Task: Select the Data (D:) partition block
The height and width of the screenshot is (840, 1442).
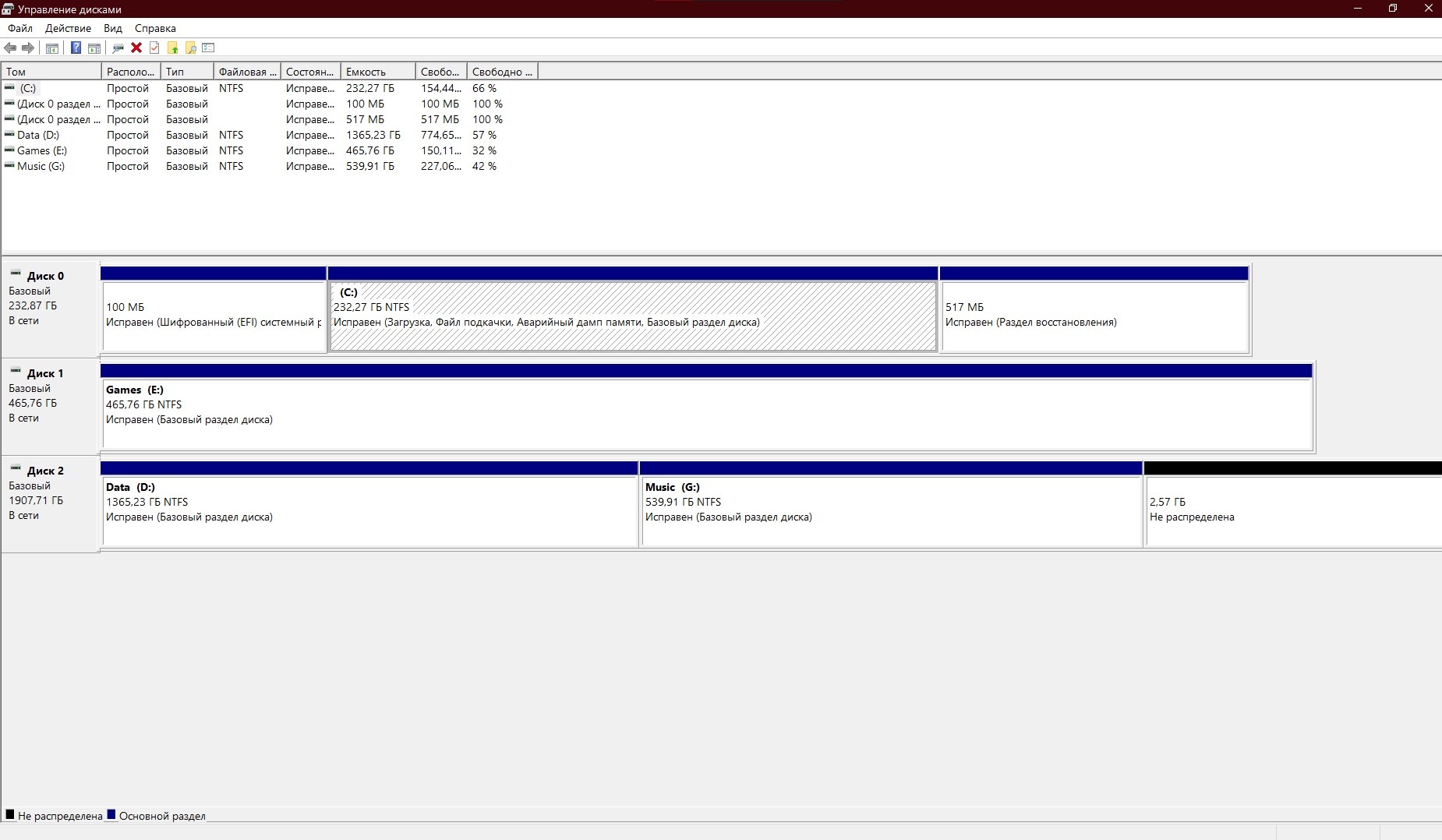Action: tap(369, 505)
